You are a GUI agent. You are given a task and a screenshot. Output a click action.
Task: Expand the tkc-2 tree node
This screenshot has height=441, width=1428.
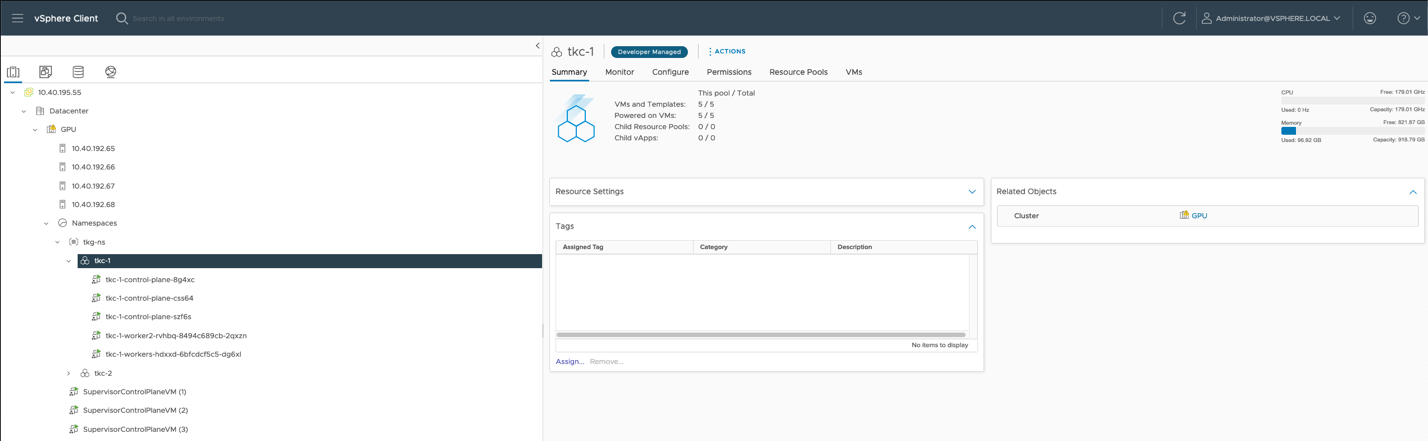point(69,373)
